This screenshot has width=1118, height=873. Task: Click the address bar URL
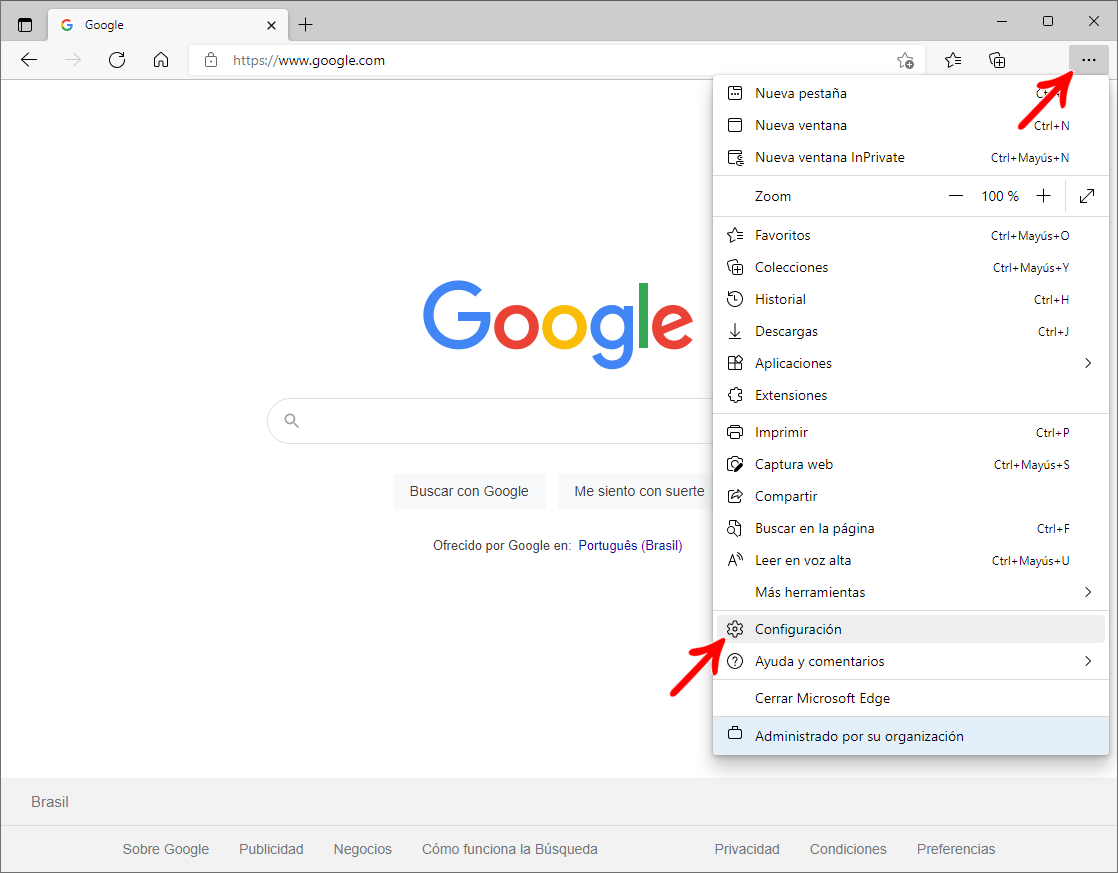pos(309,61)
